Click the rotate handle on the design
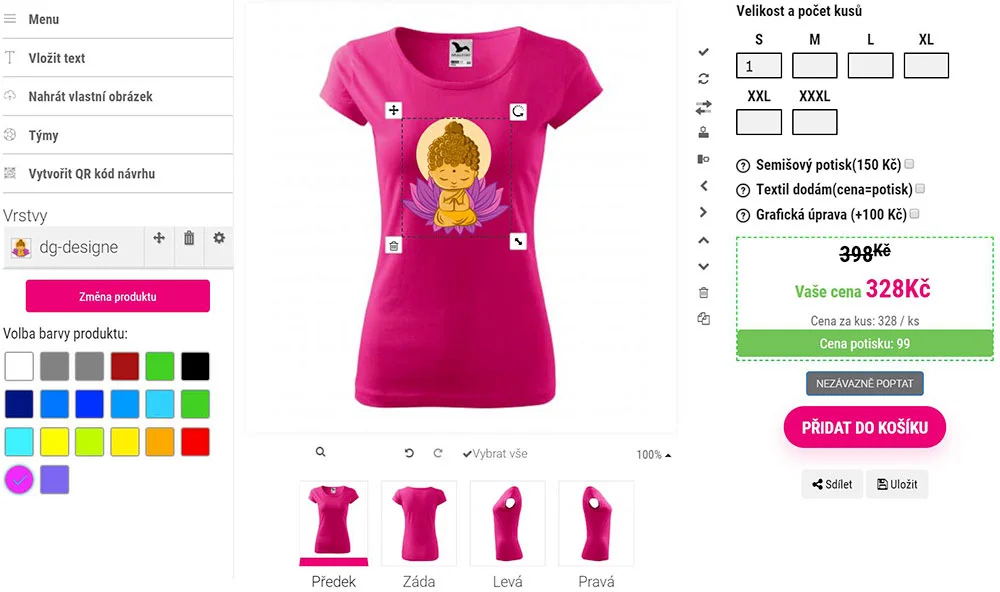1000x592 pixels. pyautogui.click(x=518, y=112)
